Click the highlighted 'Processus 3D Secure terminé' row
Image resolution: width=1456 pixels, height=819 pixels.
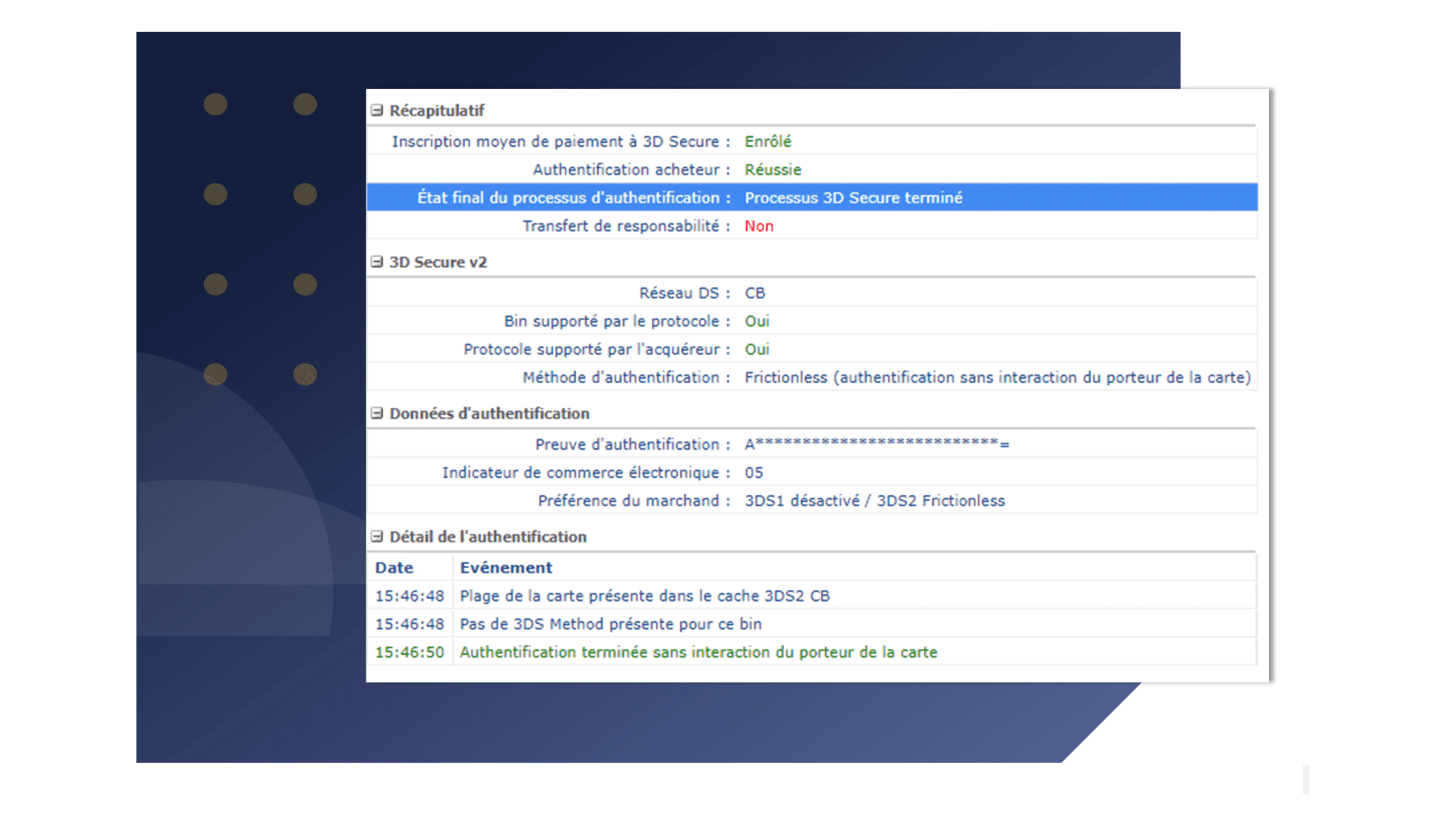pos(812,197)
